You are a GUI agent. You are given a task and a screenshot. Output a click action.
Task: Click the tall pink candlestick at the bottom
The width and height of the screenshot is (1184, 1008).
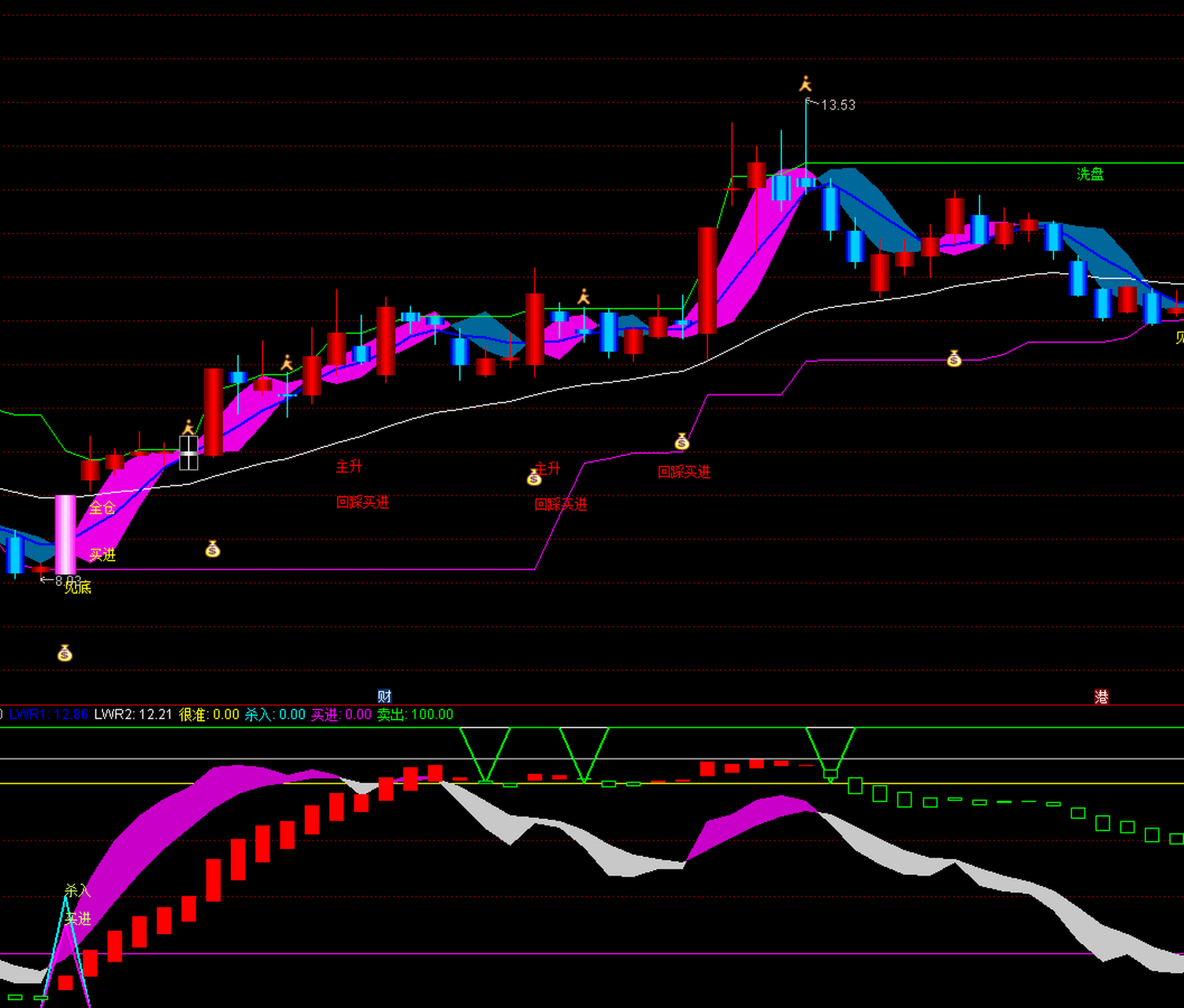(x=65, y=534)
